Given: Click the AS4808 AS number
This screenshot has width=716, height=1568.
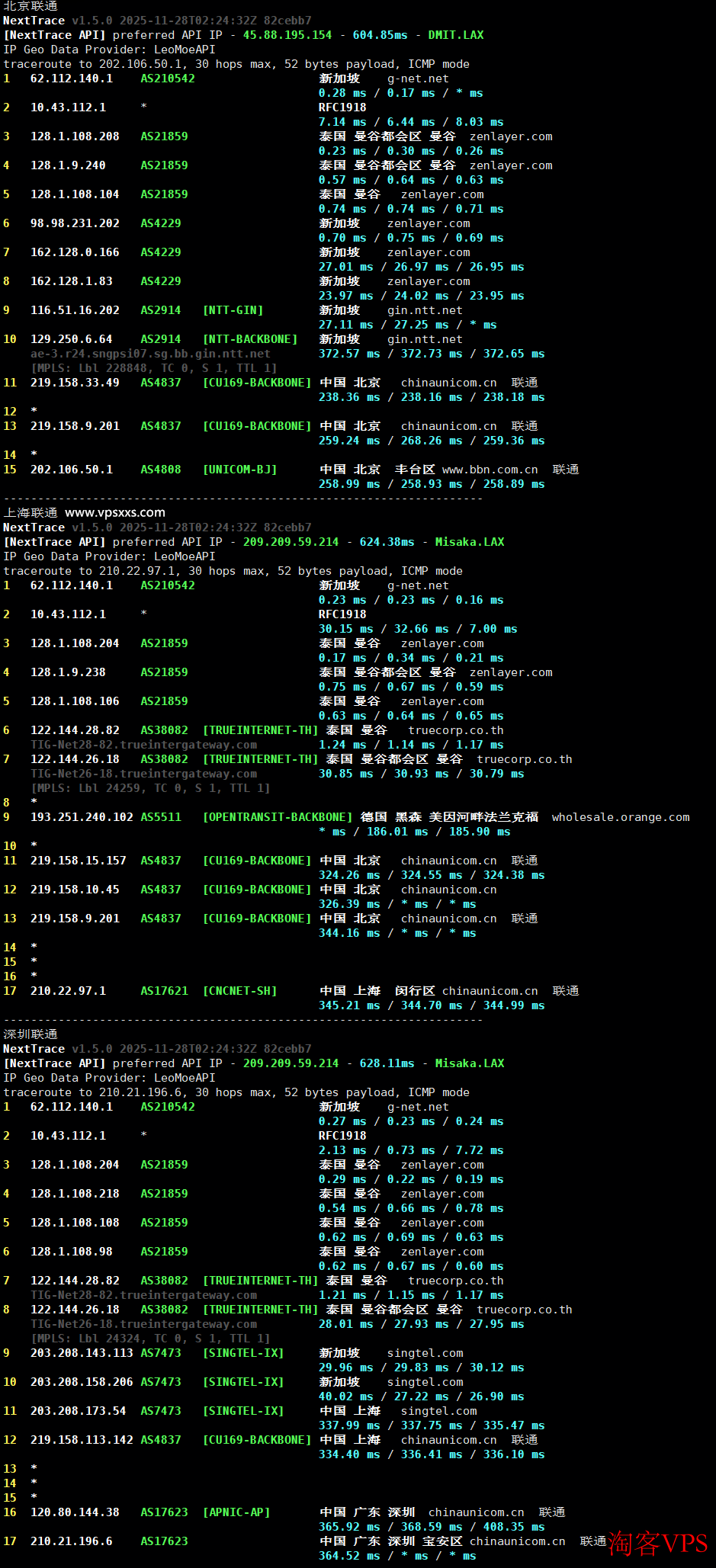Looking at the screenshot, I should 161,470.
